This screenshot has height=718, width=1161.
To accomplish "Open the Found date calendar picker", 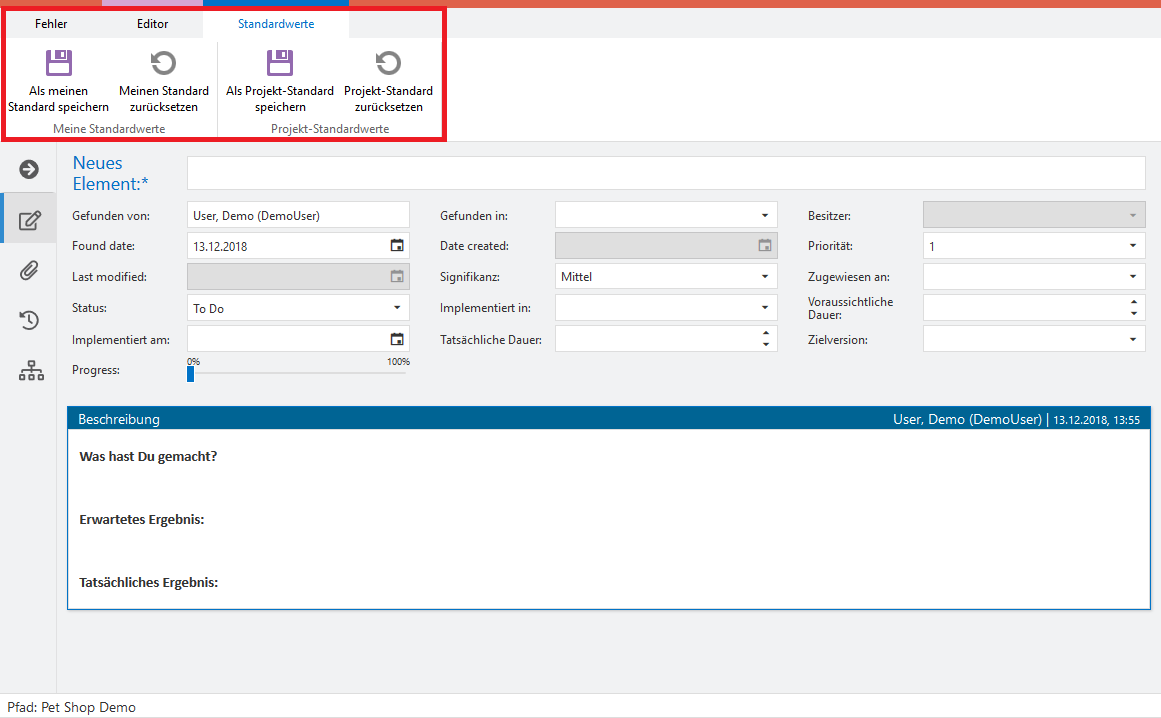I will click(x=397, y=246).
